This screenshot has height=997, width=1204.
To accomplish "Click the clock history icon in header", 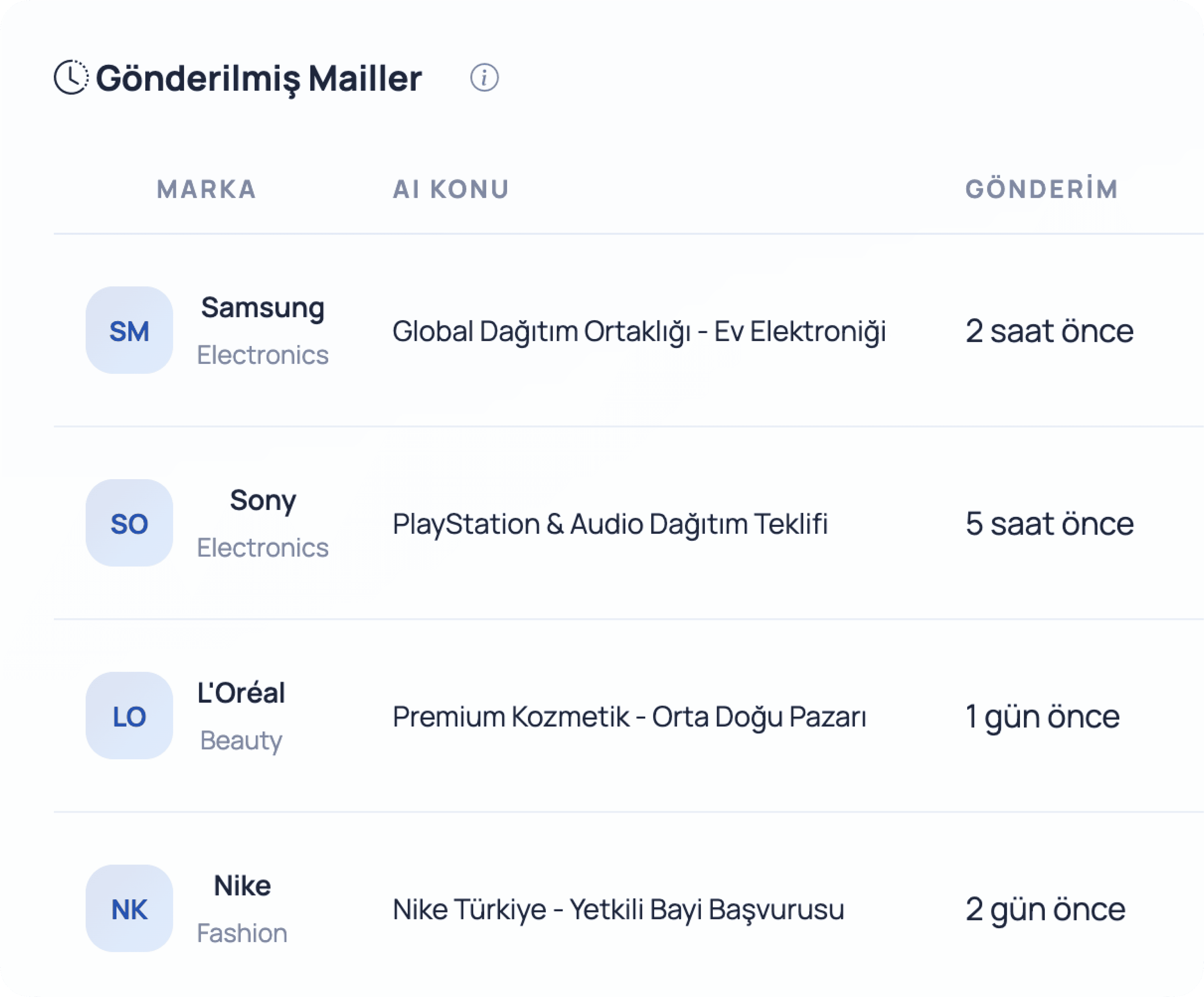I will [71, 77].
